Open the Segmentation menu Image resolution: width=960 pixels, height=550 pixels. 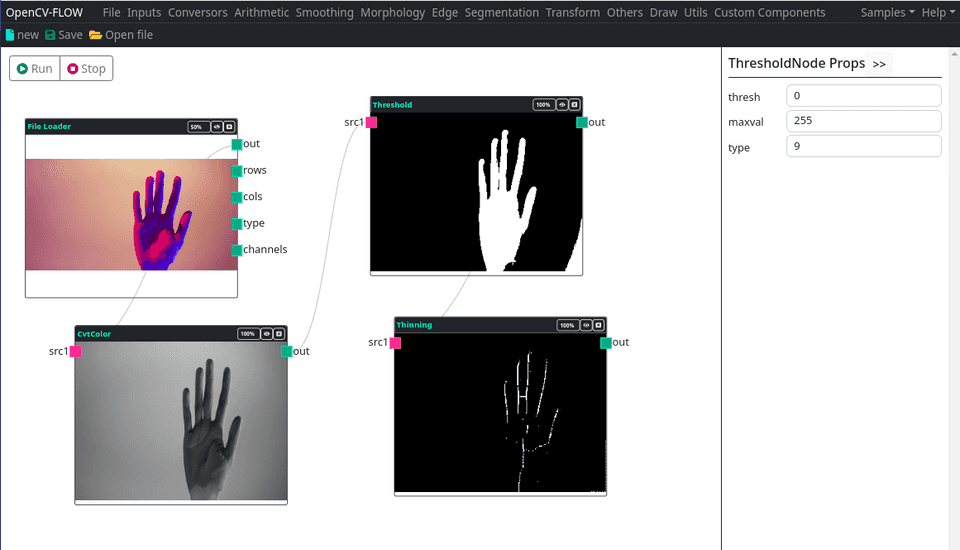pyautogui.click(x=502, y=13)
